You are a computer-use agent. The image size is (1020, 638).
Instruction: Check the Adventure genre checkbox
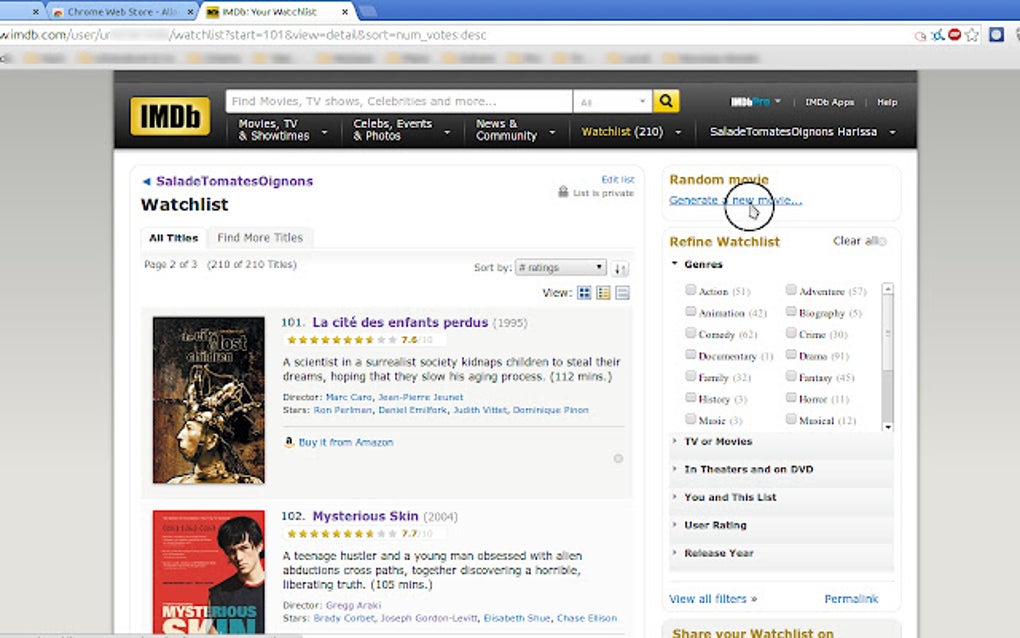click(791, 289)
